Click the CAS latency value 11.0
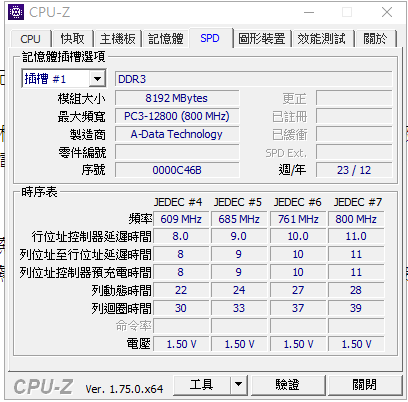The height and width of the screenshot is (402, 408). pyautogui.click(x=356, y=236)
